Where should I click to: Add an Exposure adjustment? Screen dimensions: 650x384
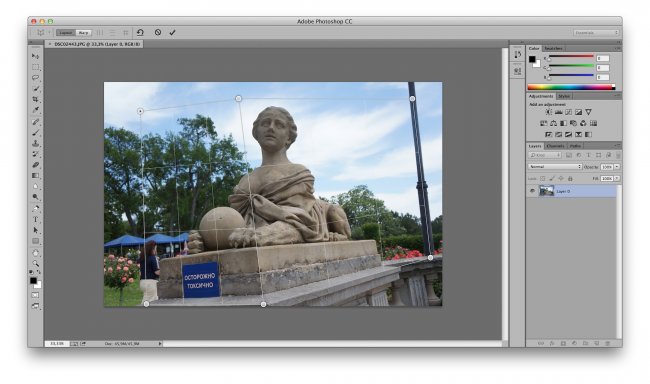coord(578,112)
